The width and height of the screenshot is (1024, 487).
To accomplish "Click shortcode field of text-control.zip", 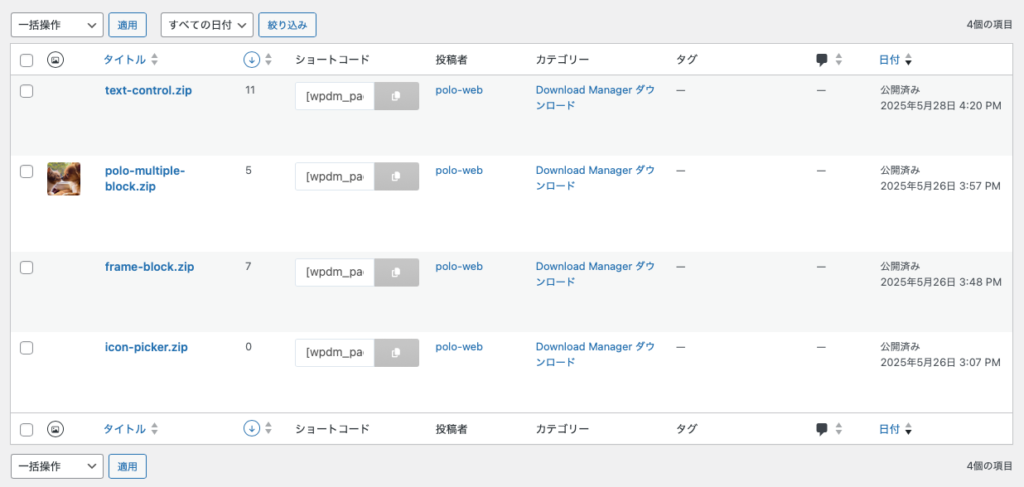I will pos(334,96).
